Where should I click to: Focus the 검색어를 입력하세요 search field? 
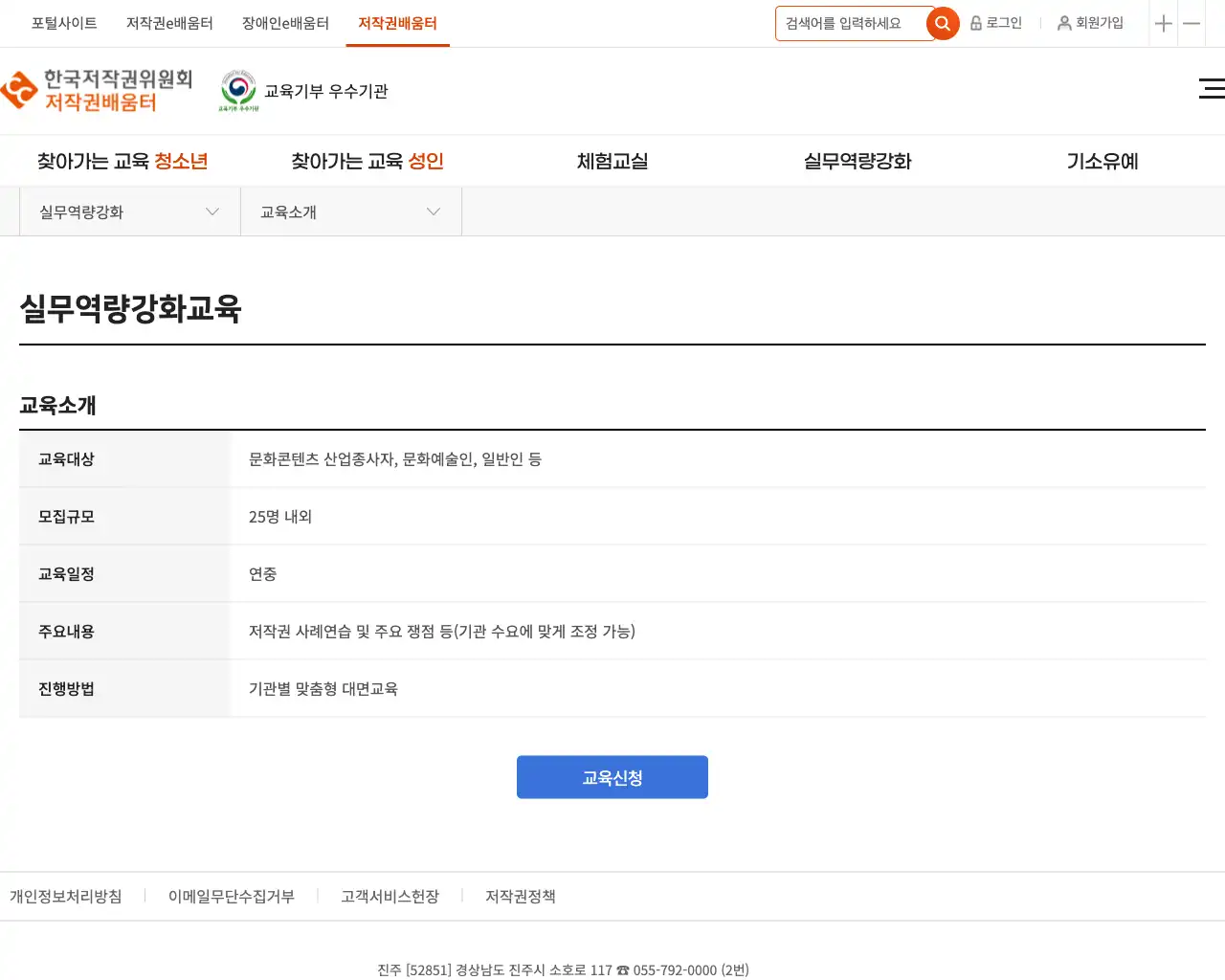(x=850, y=24)
